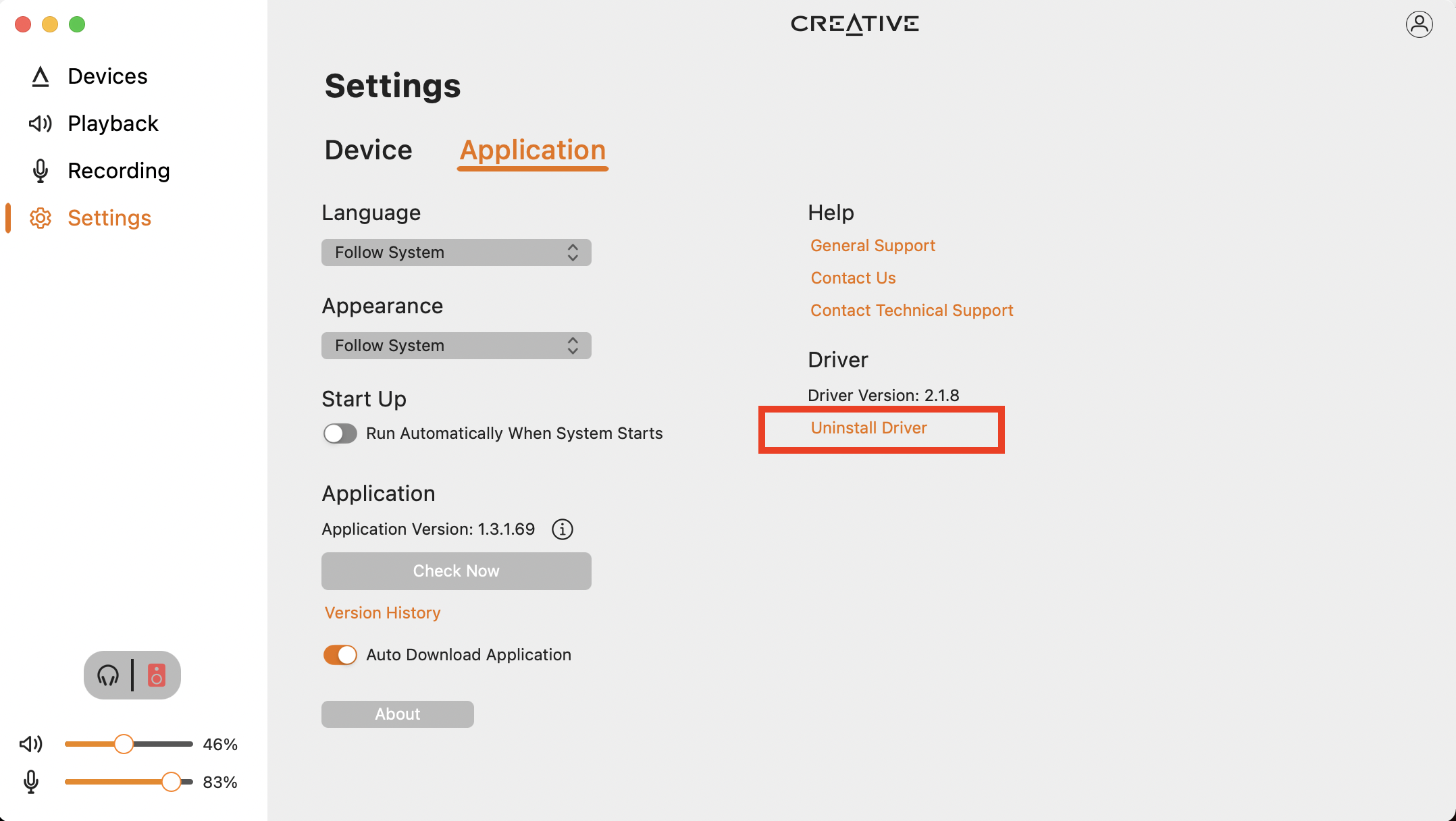Click the output volume slider handle
The width and height of the screenshot is (1456, 821).
(124, 744)
